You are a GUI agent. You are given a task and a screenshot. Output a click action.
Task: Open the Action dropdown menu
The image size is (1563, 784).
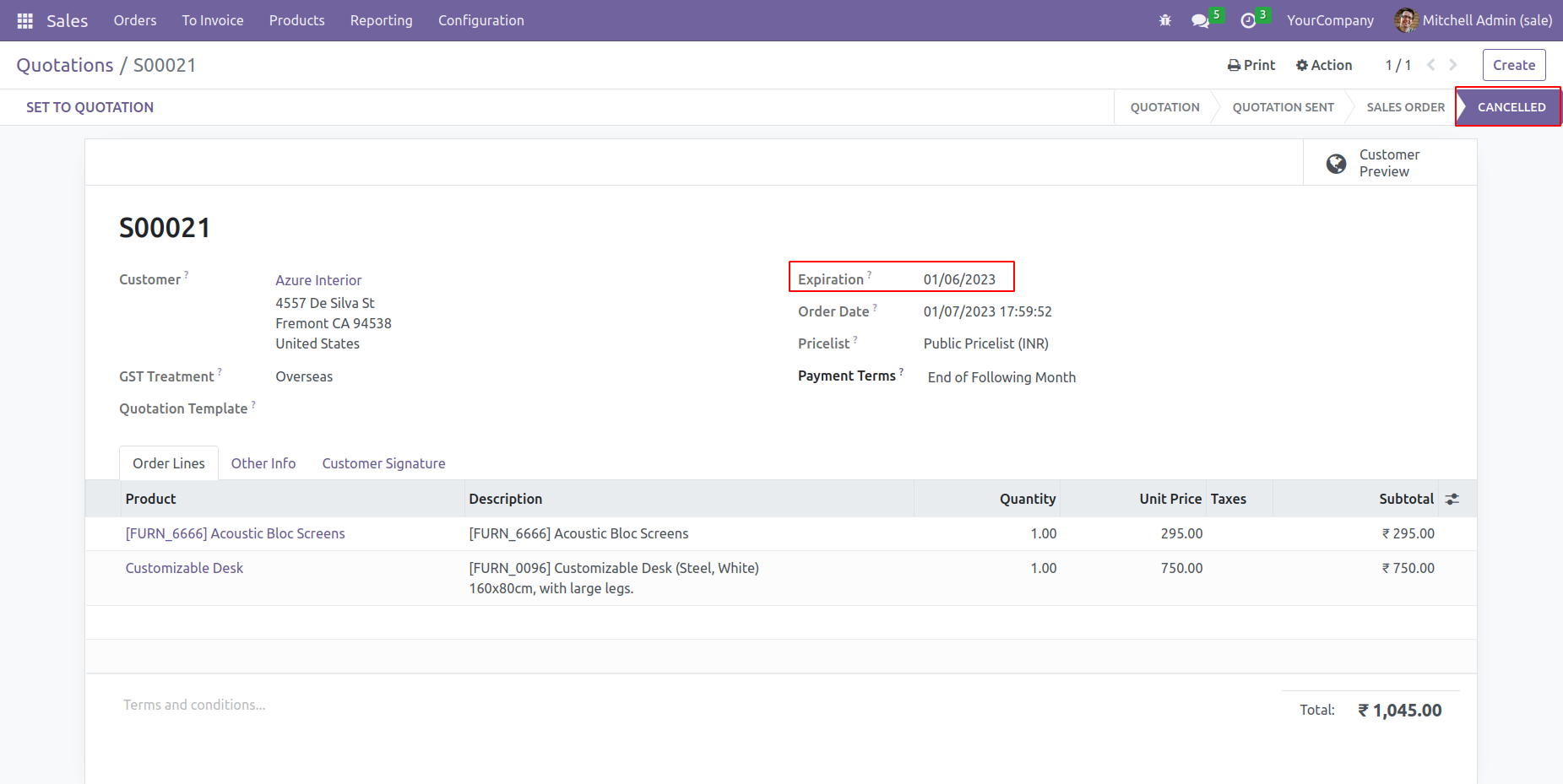tap(1324, 65)
